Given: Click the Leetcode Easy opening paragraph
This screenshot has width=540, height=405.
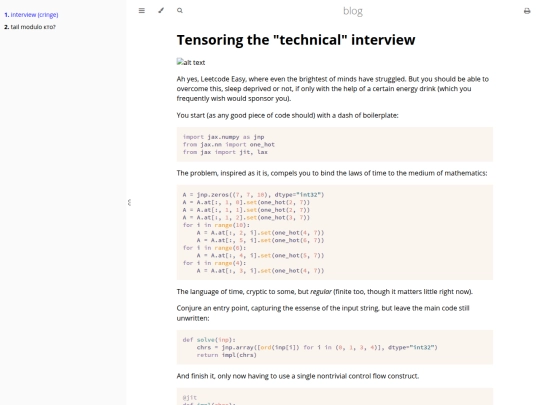Looking at the screenshot, I should coord(333,89).
